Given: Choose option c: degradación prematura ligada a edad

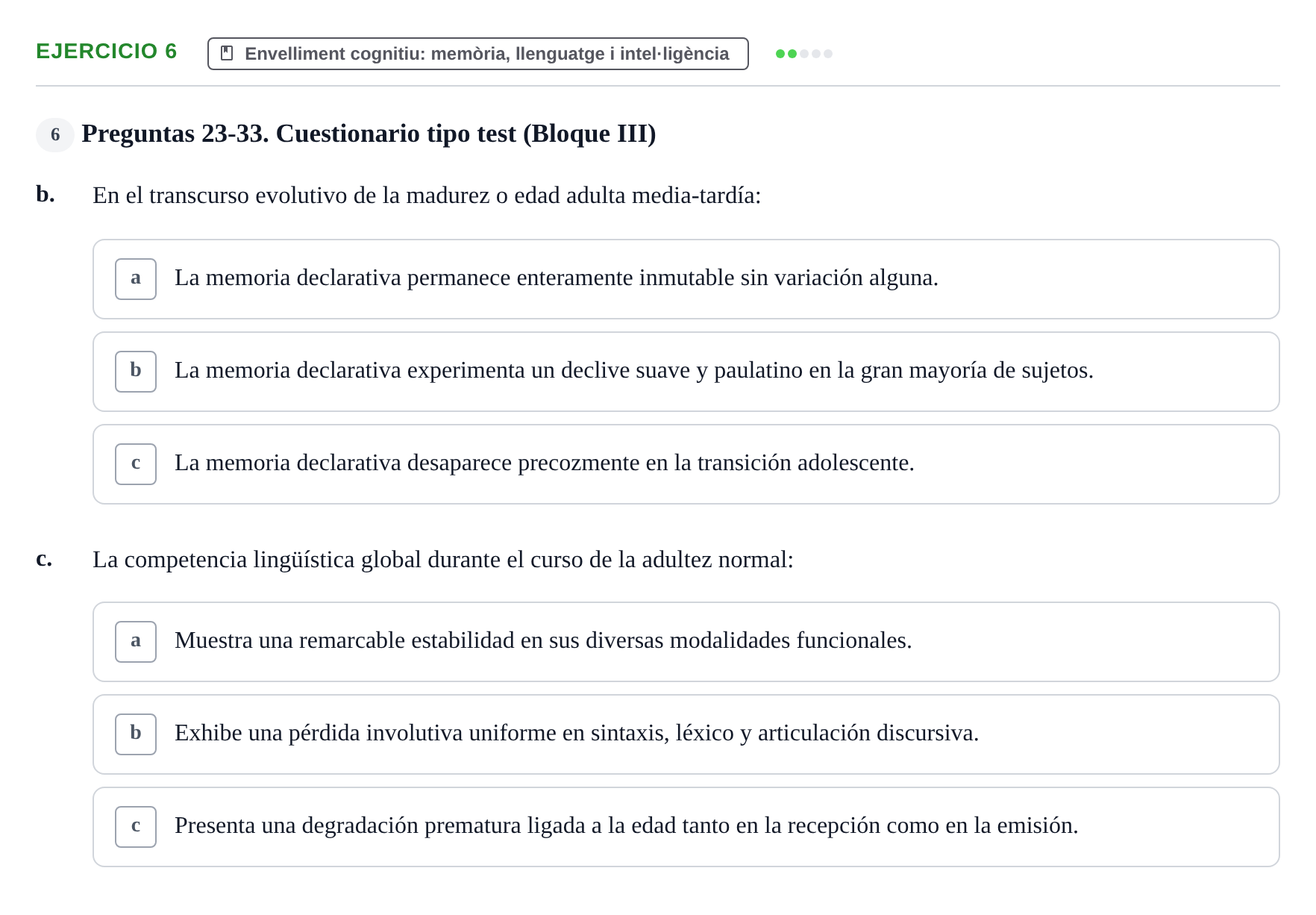Looking at the screenshot, I should (686, 827).
